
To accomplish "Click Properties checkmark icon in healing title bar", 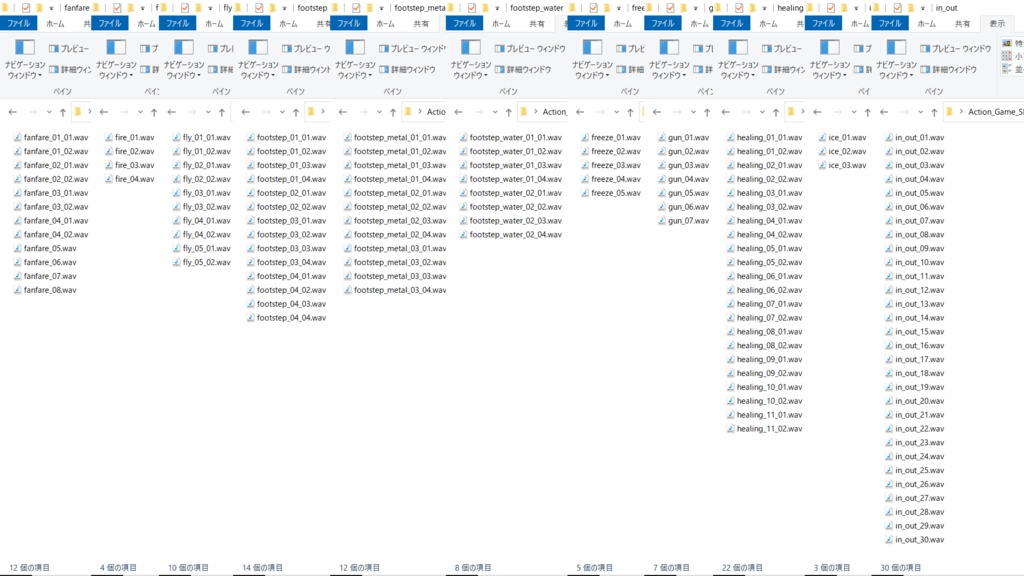I will (739, 8).
